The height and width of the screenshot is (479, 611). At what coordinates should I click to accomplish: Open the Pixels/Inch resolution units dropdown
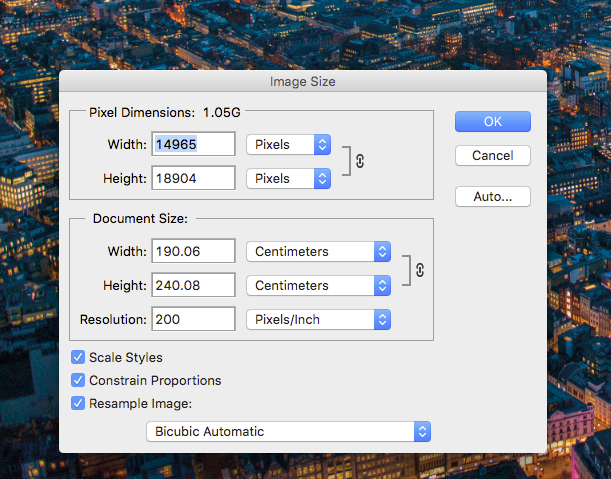click(318, 320)
